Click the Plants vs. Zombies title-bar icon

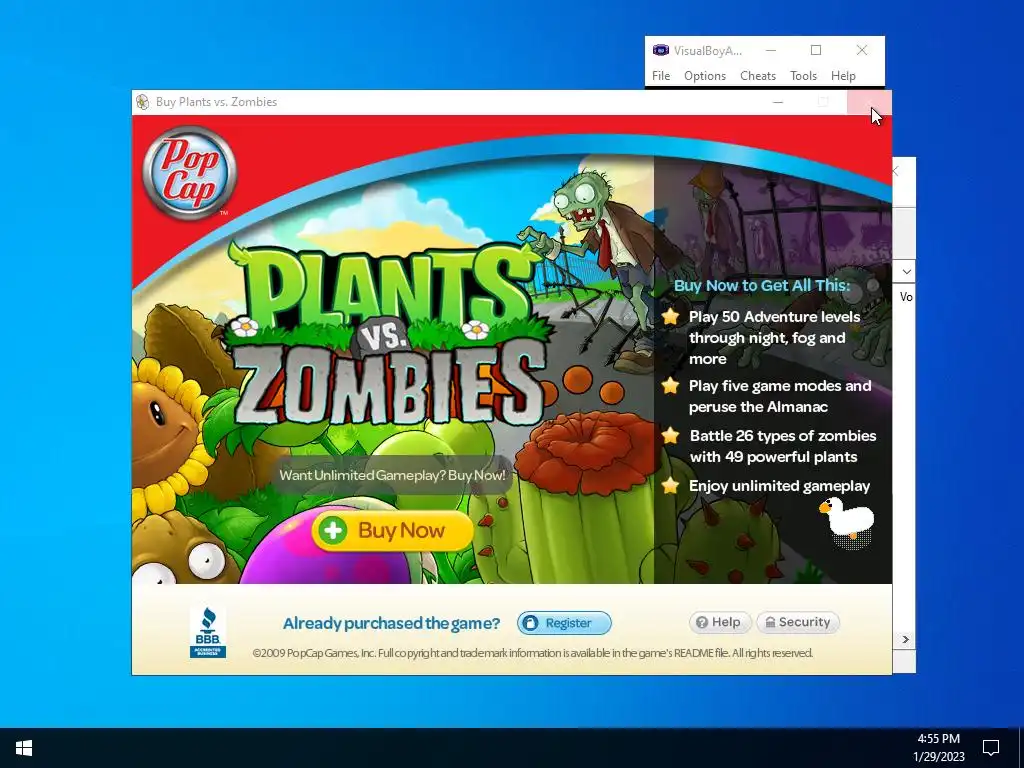tap(142, 102)
